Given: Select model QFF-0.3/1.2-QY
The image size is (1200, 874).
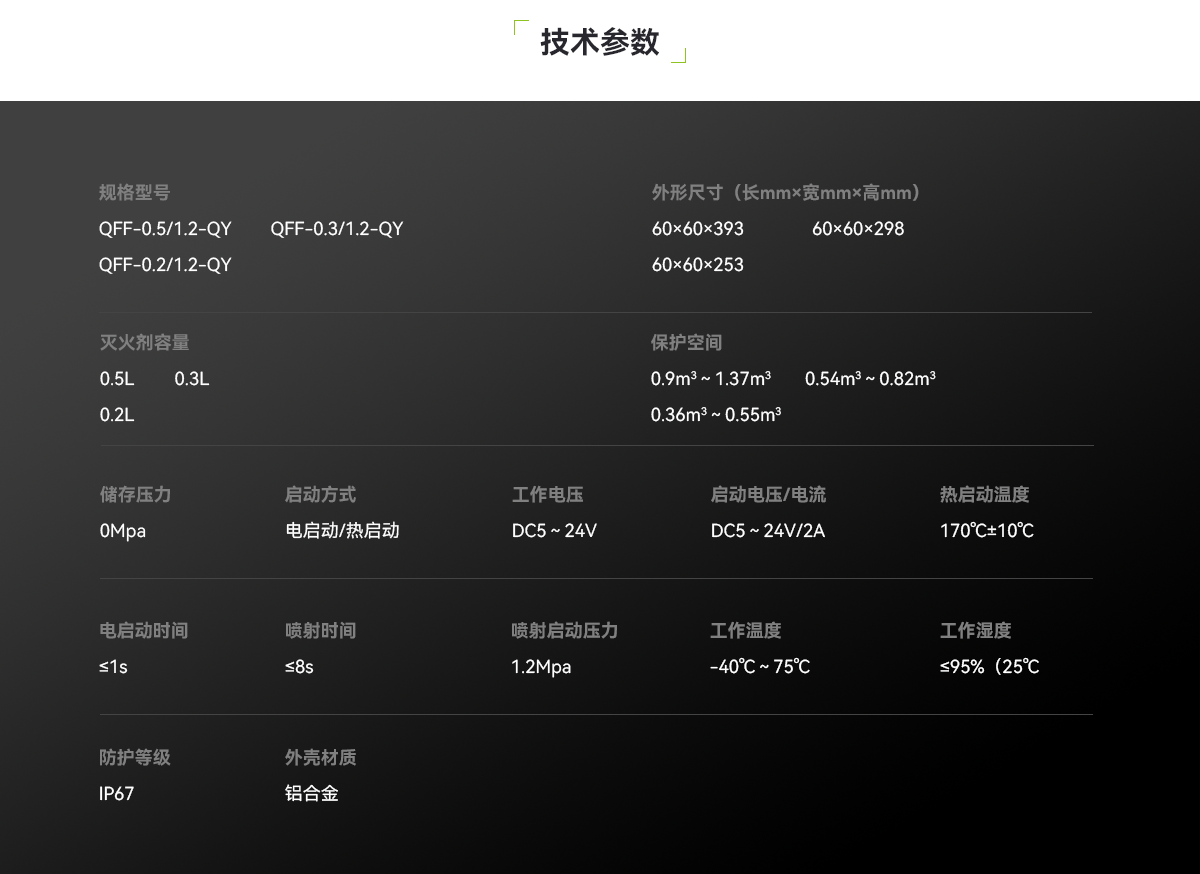Looking at the screenshot, I should coord(338,229).
